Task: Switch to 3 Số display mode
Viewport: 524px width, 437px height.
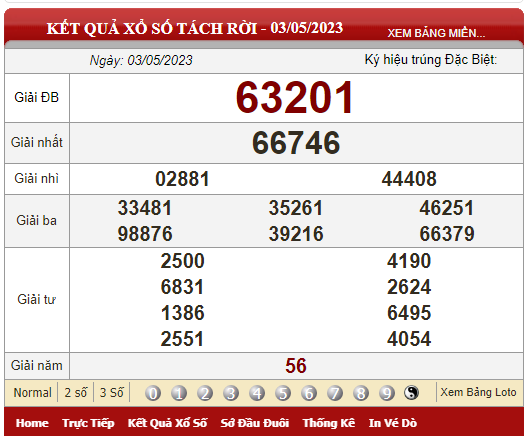Action: [x=112, y=393]
